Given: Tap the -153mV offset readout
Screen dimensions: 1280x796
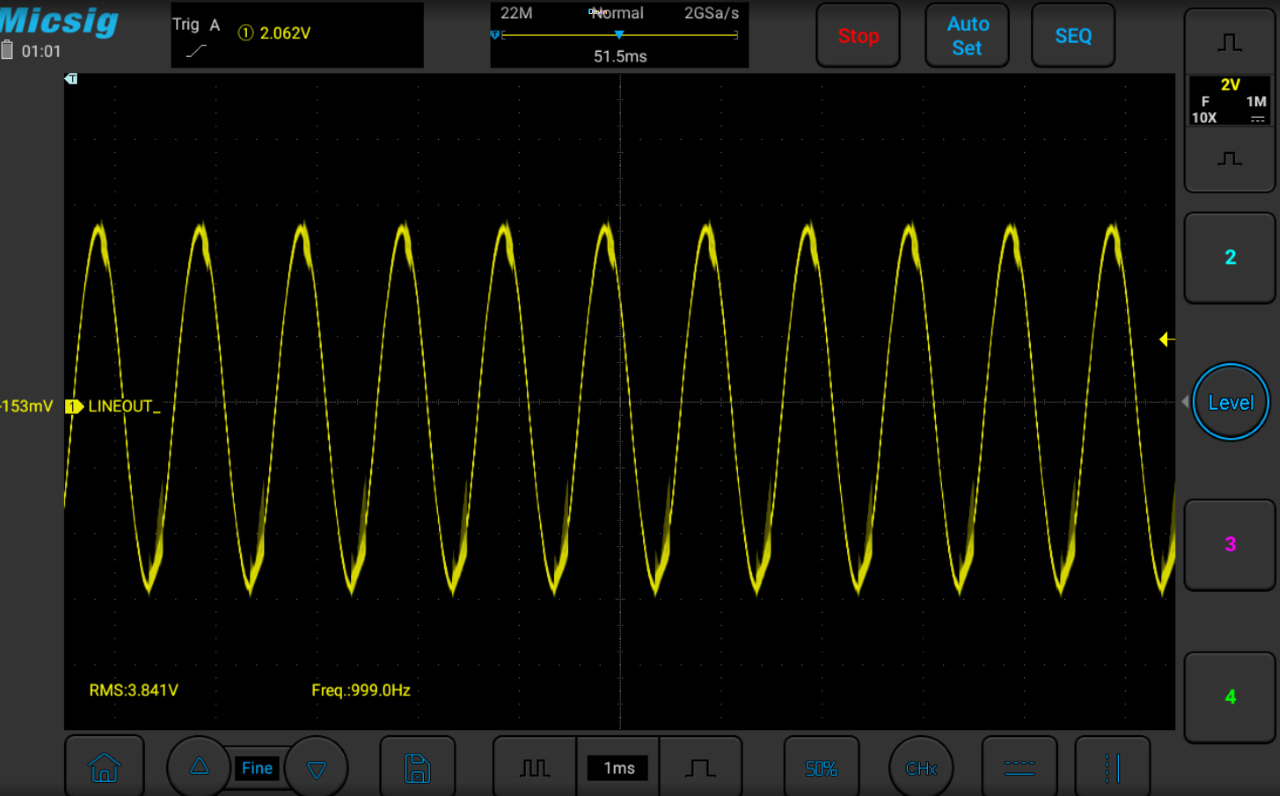Looking at the screenshot, I should coord(27,406).
